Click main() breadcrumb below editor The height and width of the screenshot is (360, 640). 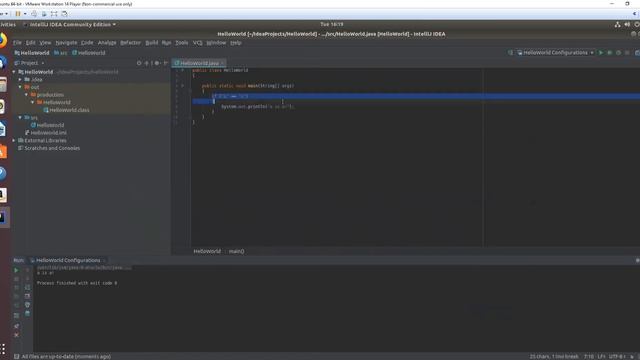pyautogui.click(x=236, y=251)
